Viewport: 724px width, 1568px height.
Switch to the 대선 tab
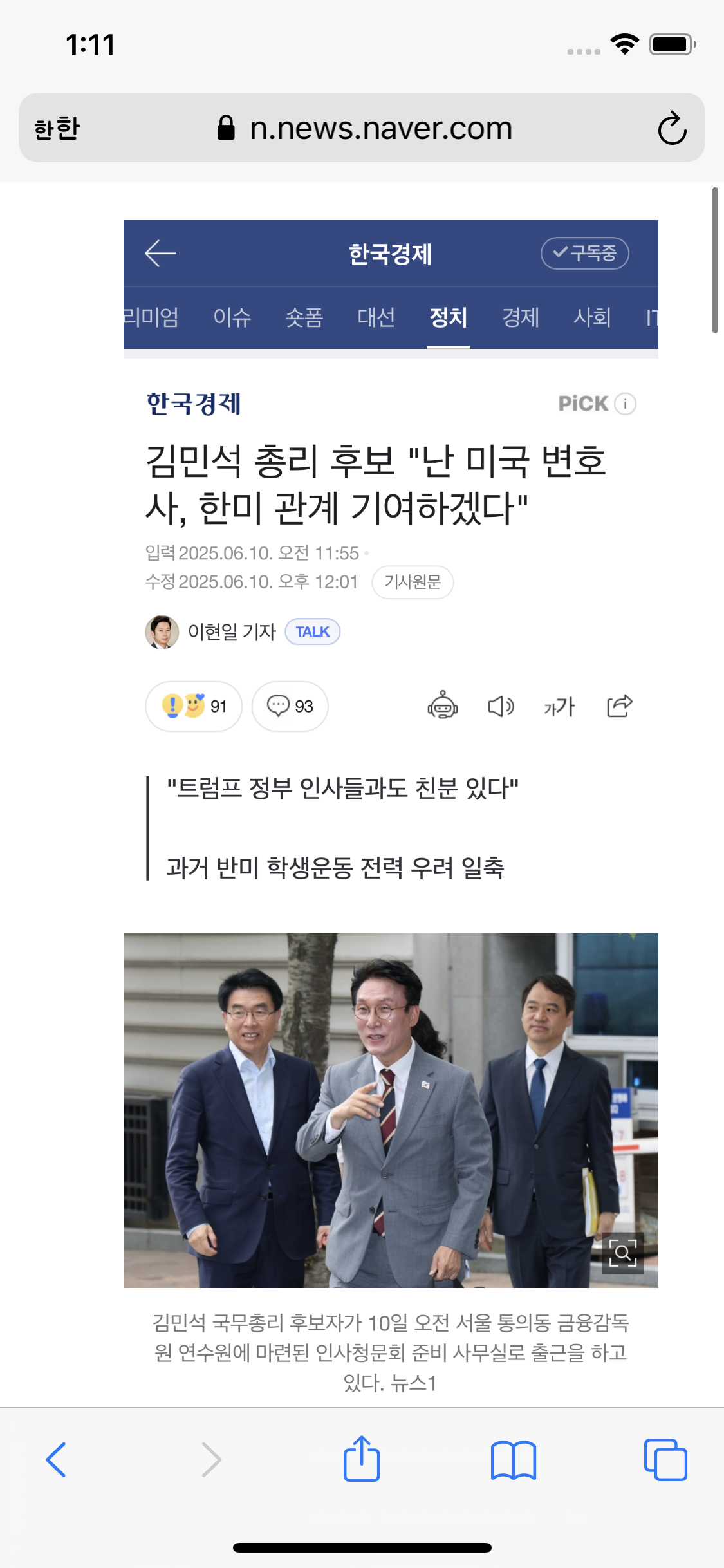point(376,317)
